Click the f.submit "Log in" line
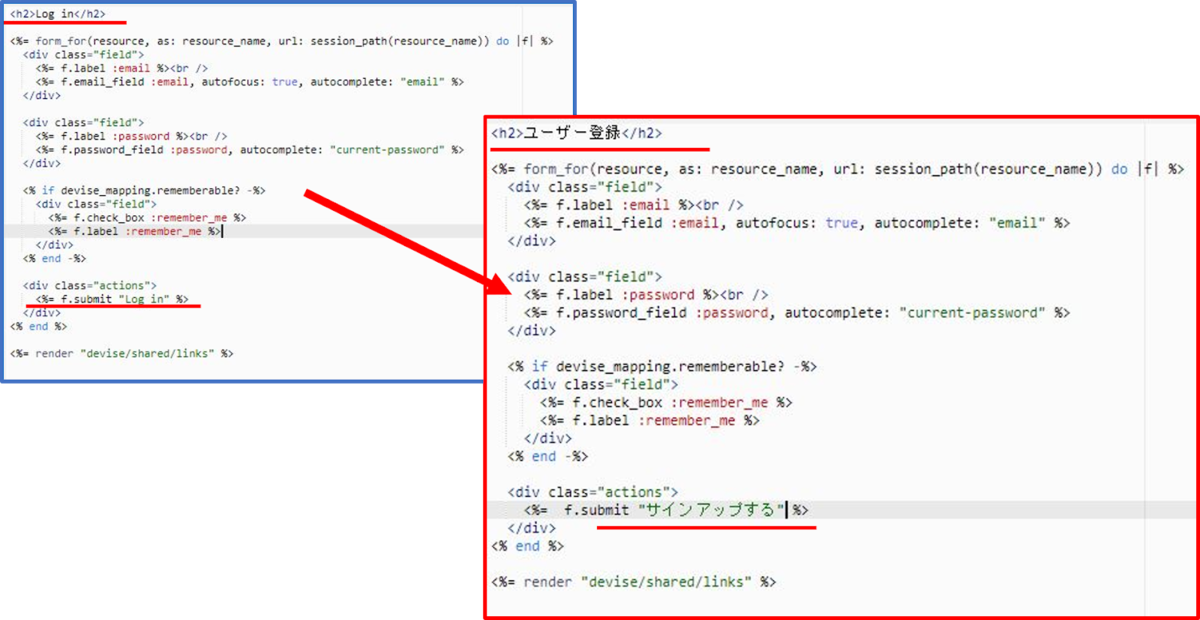The image size is (1200, 620). [111, 298]
